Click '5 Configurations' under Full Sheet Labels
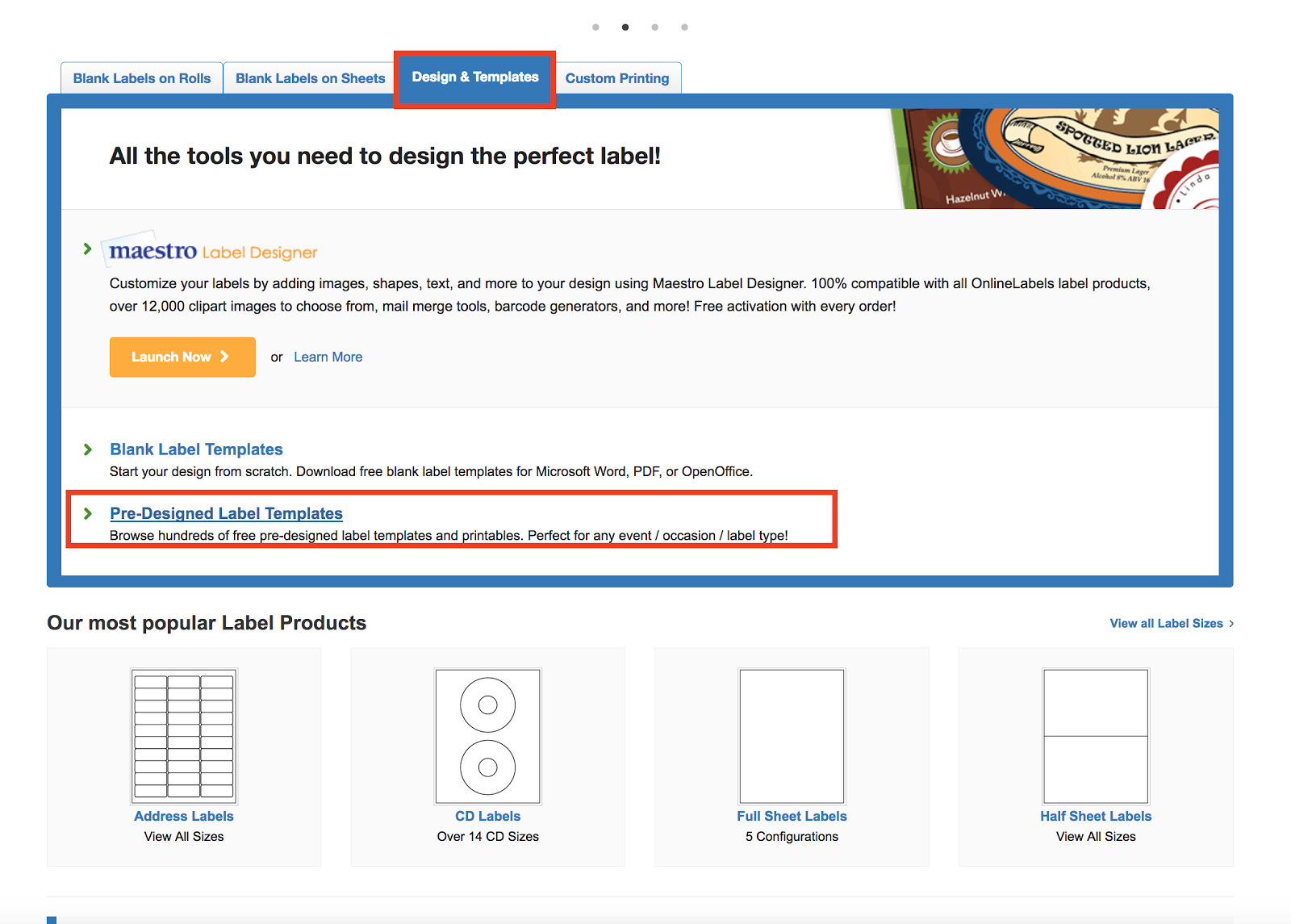Screen dimensions: 1291x924 792,837
